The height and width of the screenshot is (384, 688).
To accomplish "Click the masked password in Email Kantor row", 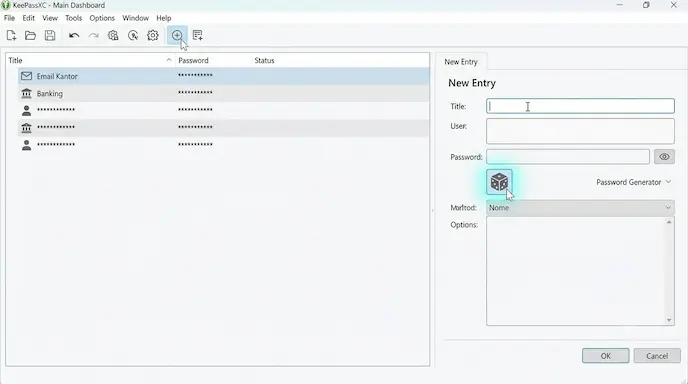I will click(195, 75).
